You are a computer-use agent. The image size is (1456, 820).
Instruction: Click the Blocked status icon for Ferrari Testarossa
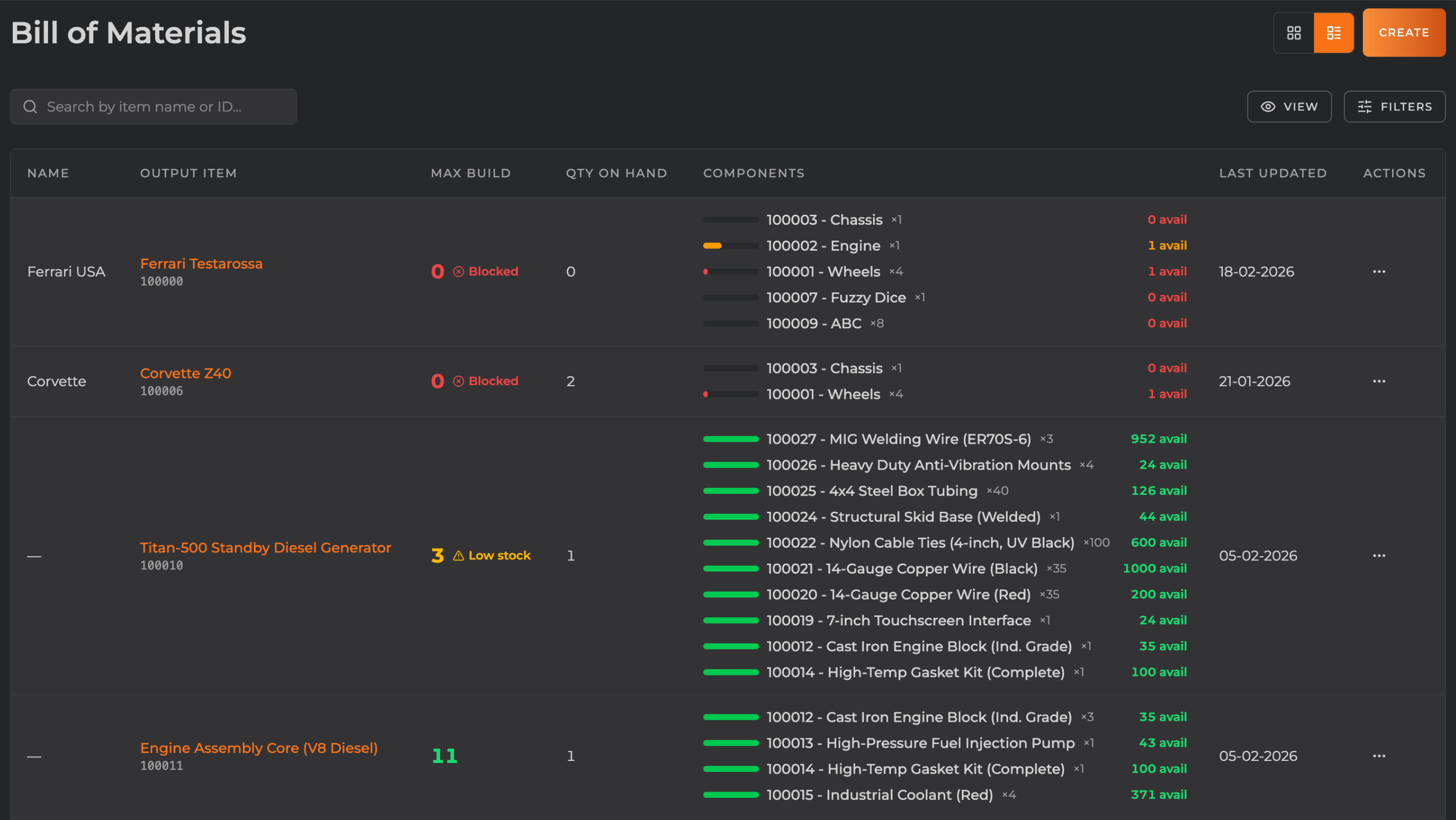[458, 271]
